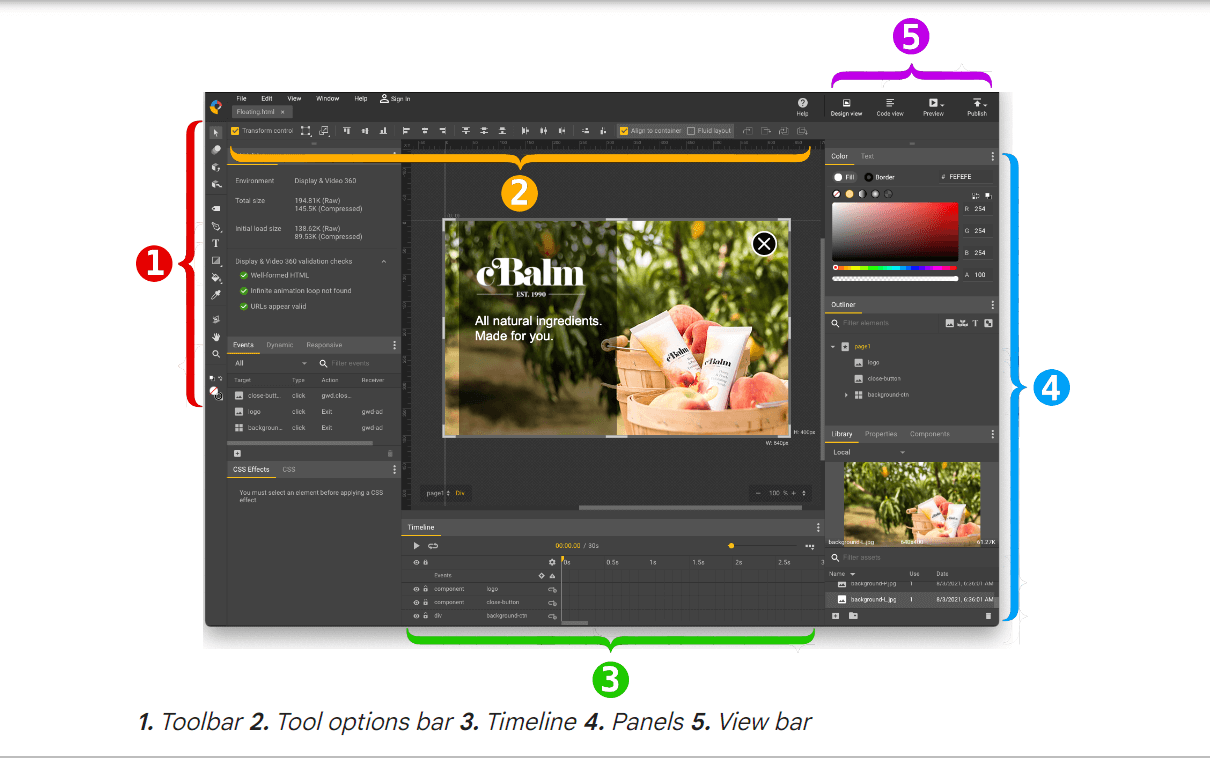Image resolution: width=1210 pixels, height=758 pixels.
Task: Collapse the Display & Video 360 validation checks
Action: [x=384, y=261]
